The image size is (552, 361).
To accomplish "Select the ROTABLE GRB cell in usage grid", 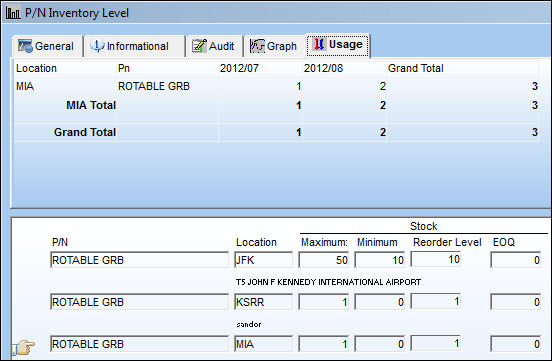I will [x=154, y=86].
